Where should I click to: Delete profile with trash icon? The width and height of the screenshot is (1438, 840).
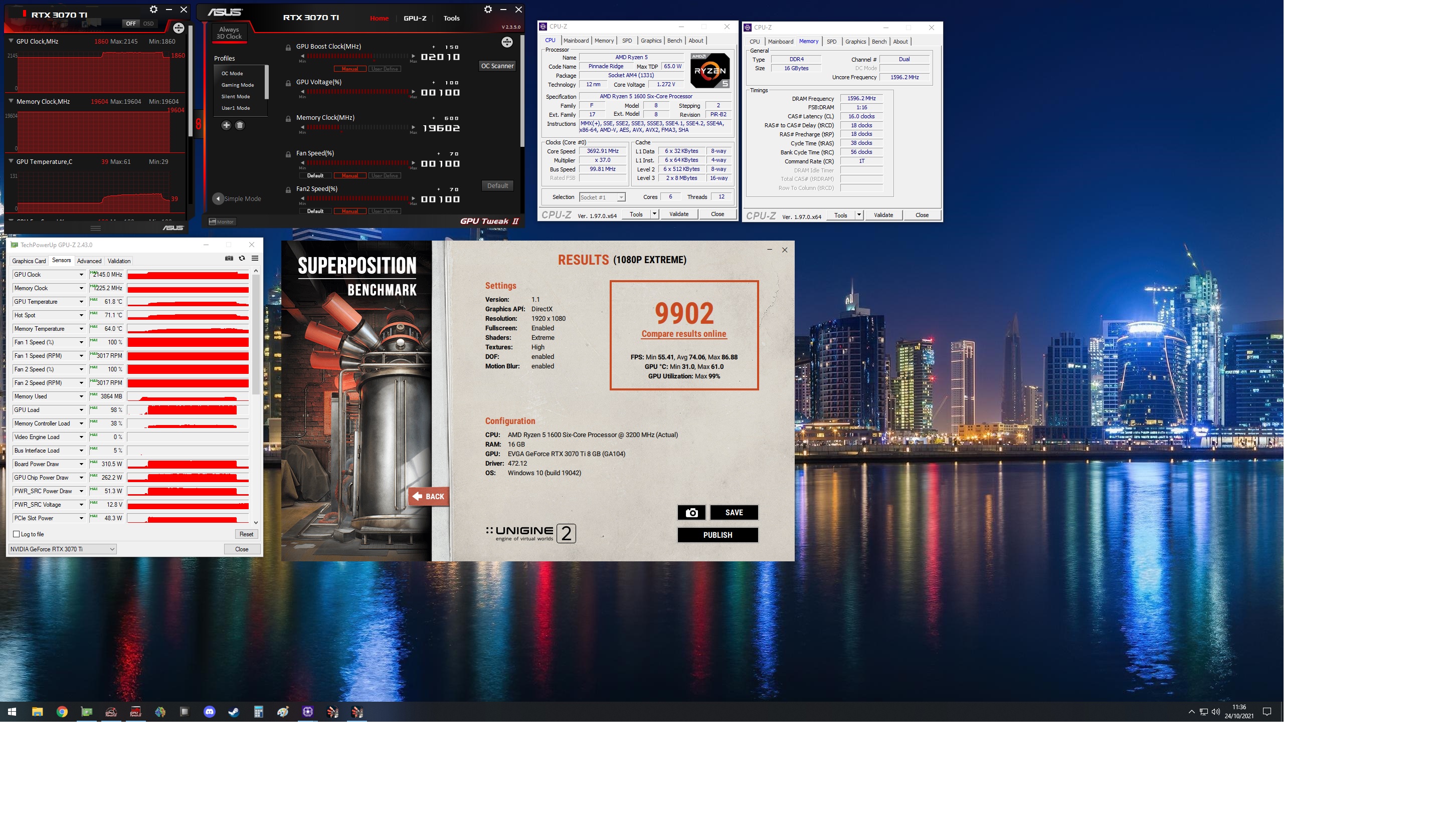tap(240, 125)
